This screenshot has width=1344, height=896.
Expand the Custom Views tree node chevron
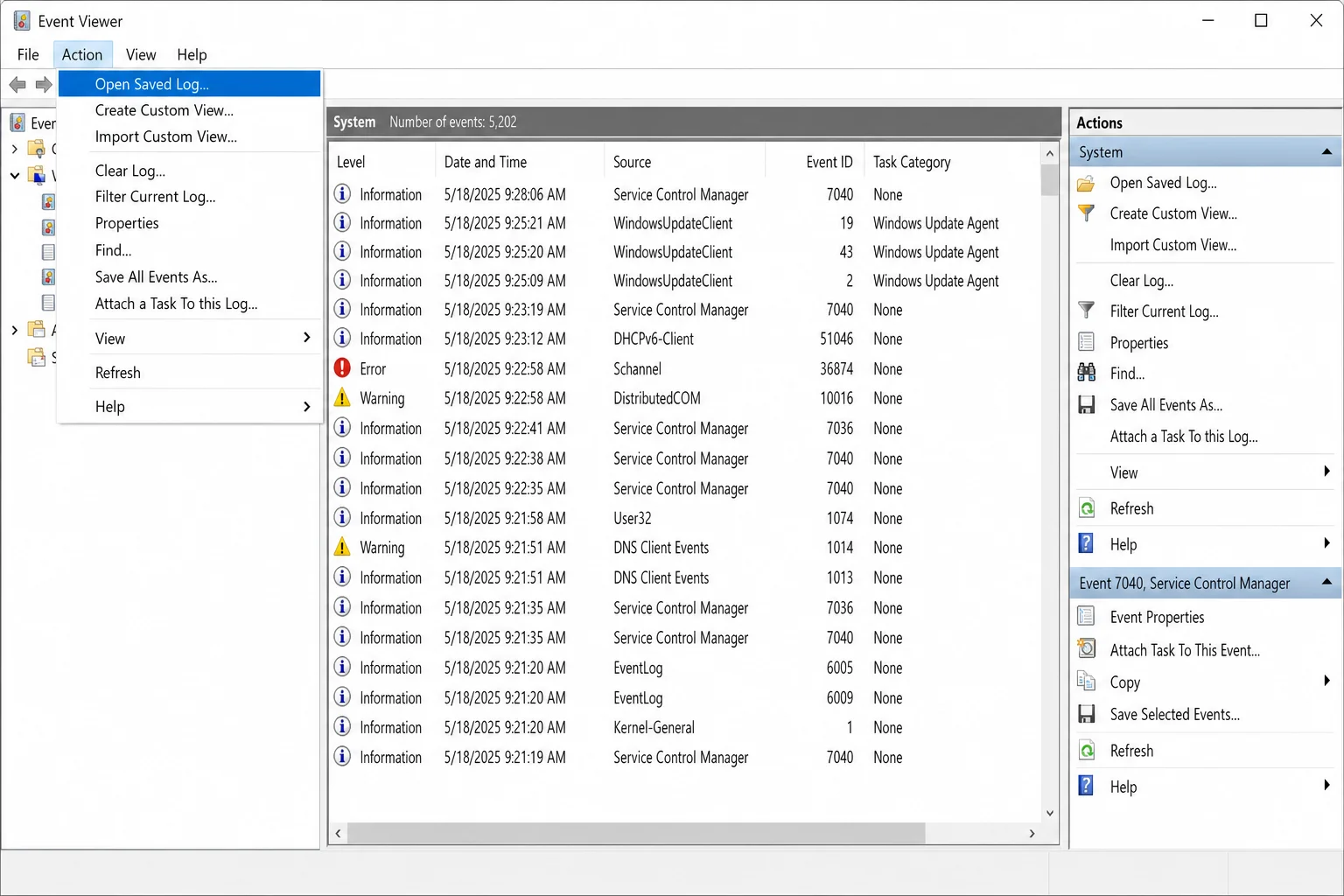14,149
